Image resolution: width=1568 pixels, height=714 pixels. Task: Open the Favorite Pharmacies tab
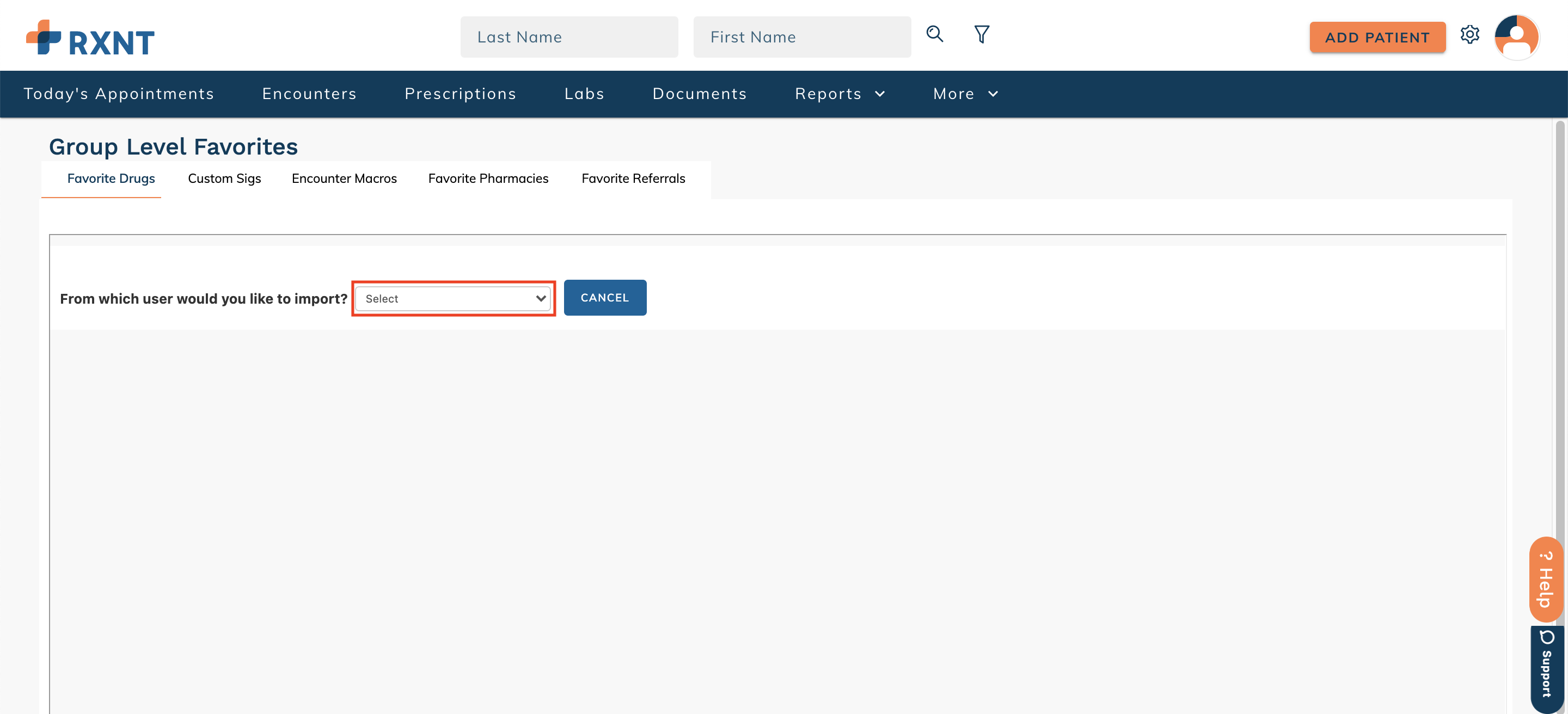[488, 179]
